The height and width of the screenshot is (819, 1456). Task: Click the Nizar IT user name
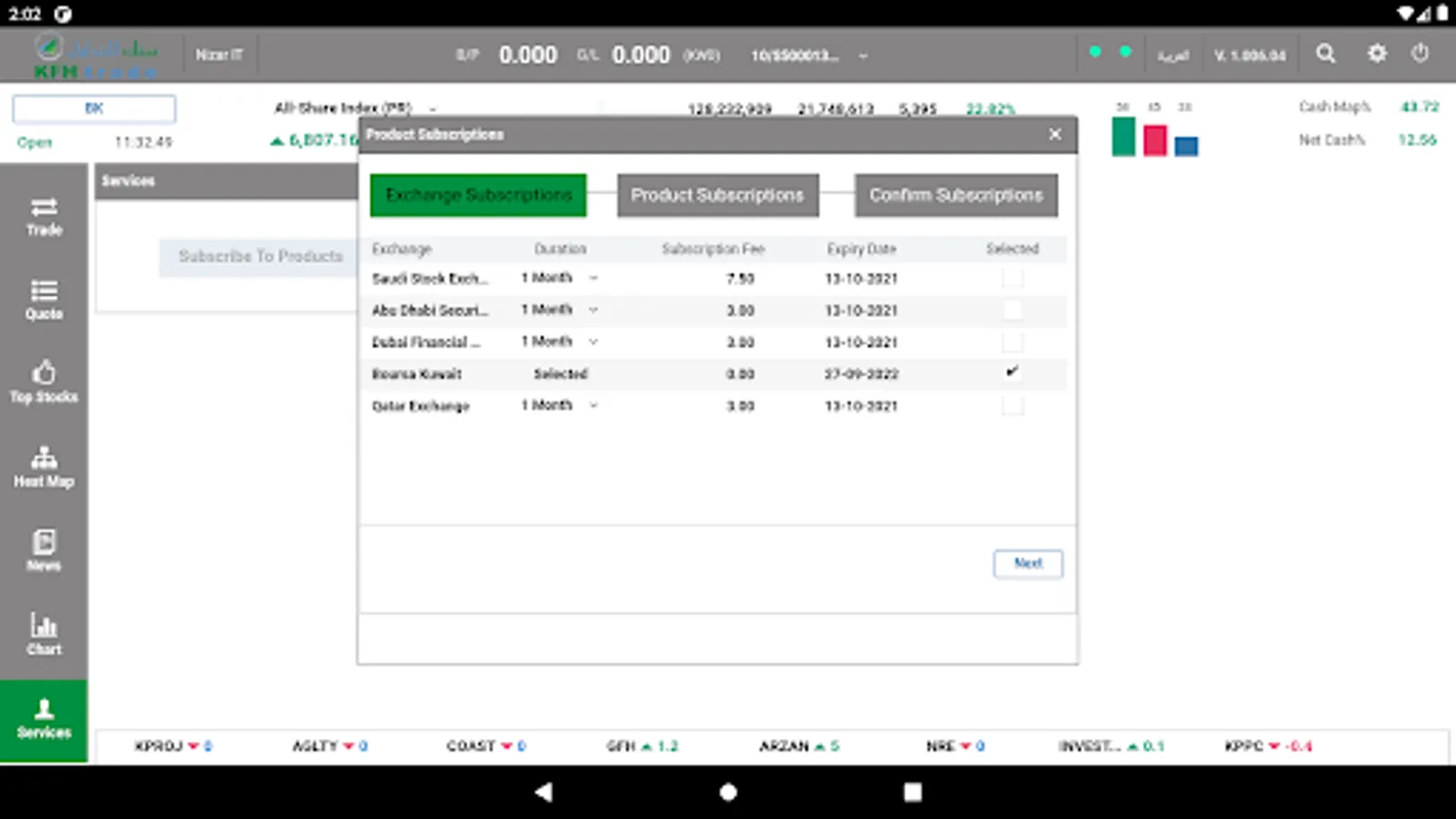pyautogui.click(x=219, y=55)
